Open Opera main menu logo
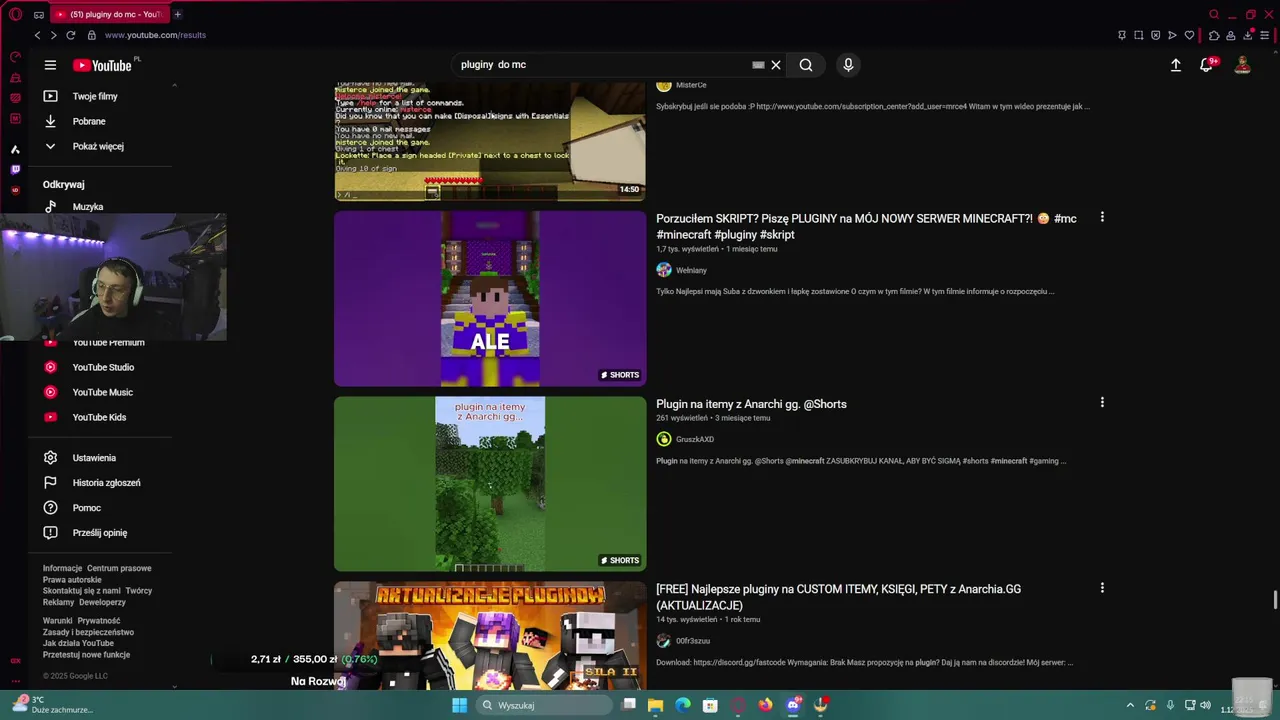The height and width of the screenshot is (720, 1280). pos(15,14)
